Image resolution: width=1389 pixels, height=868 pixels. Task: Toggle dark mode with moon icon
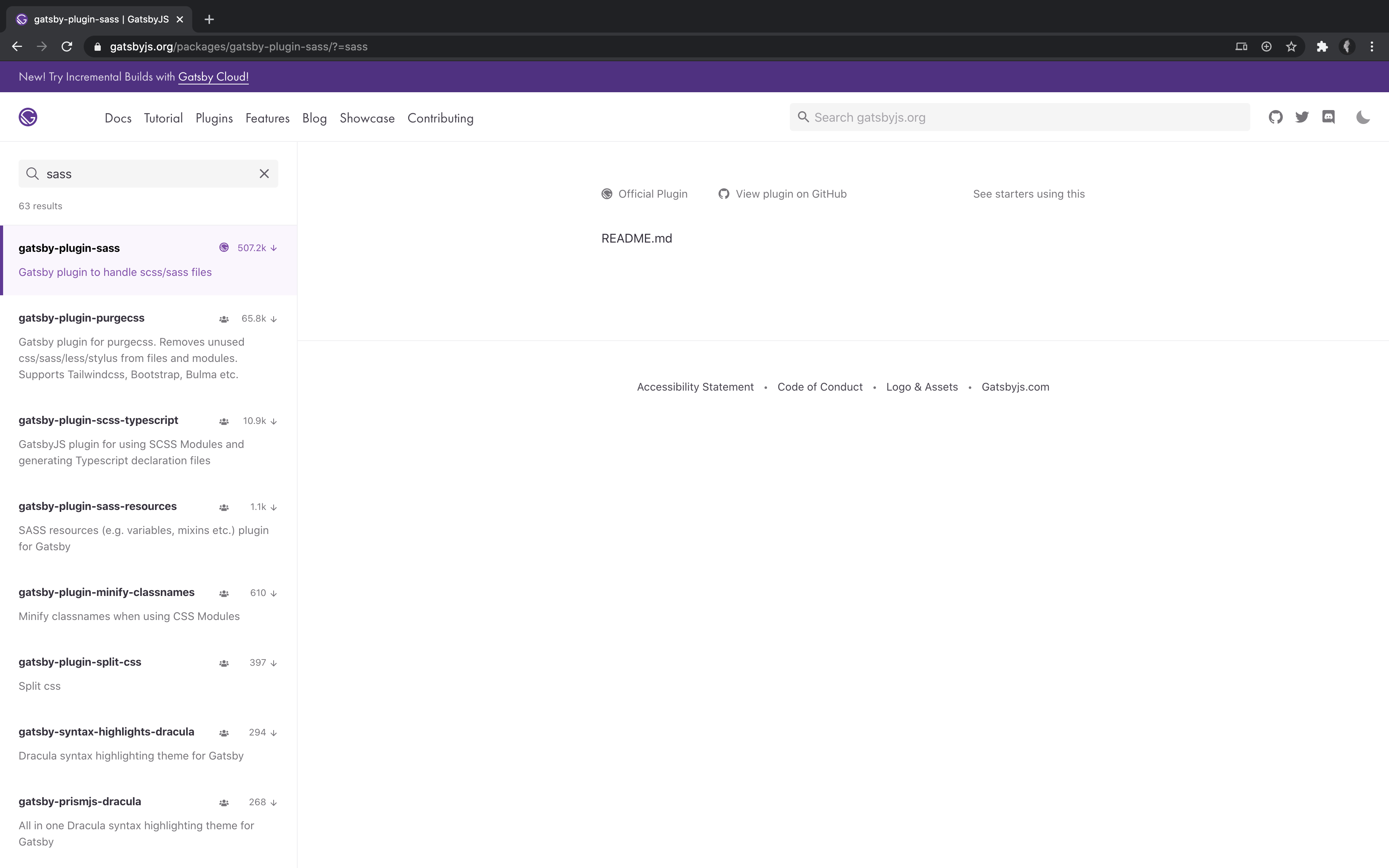click(x=1363, y=117)
